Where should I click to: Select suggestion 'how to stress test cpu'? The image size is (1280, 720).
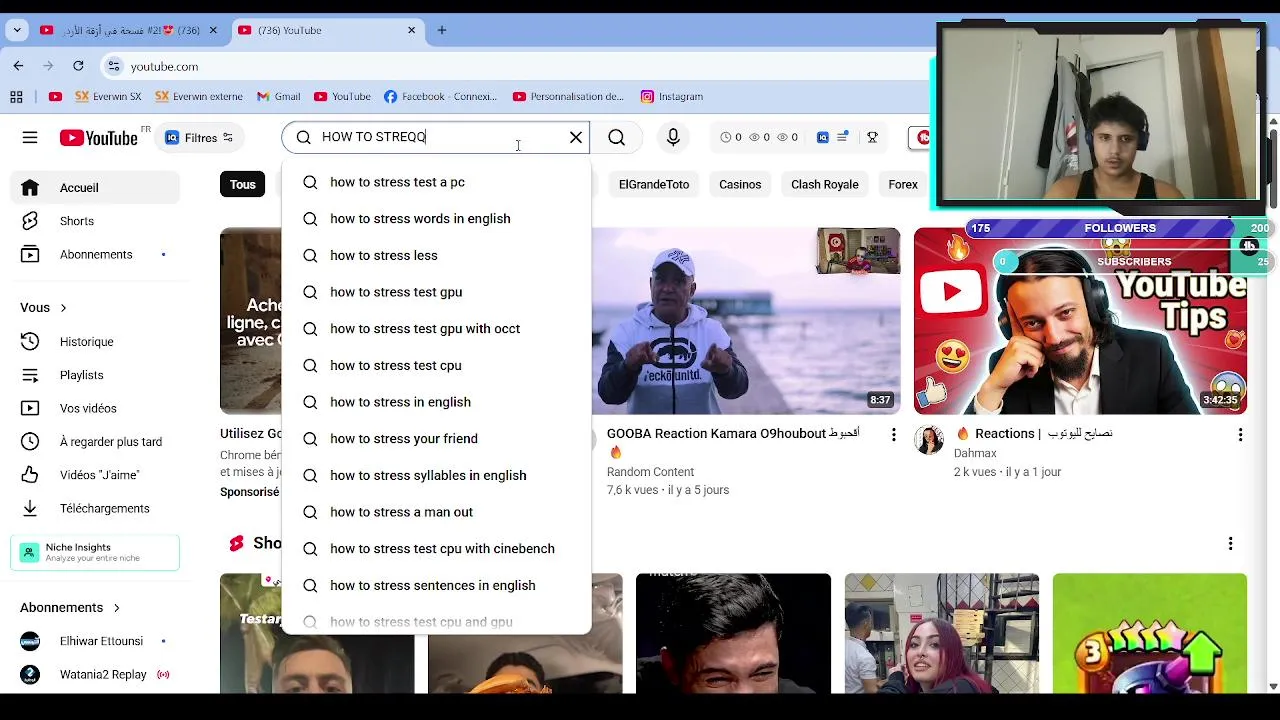click(437, 365)
